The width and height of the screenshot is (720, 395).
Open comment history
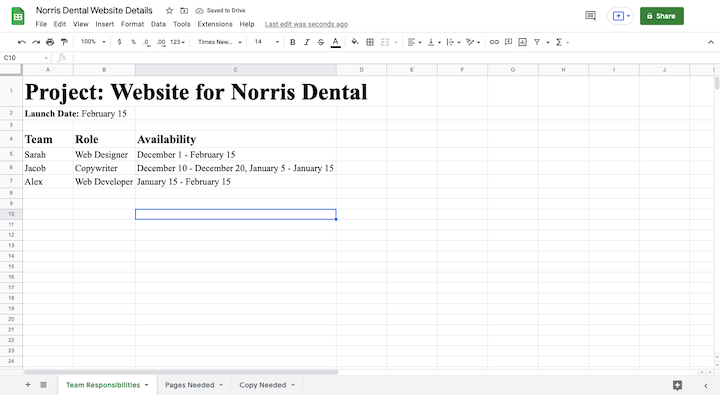(591, 16)
